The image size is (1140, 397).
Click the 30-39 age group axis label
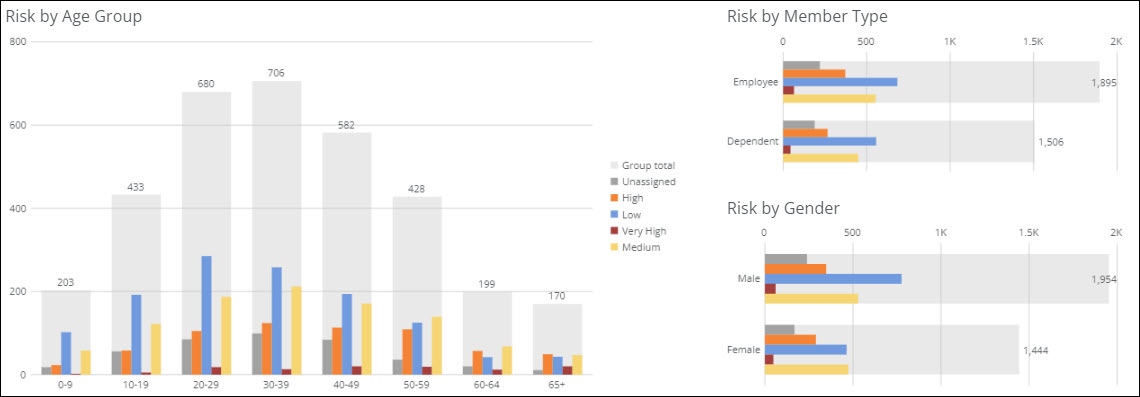click(x=276, y=385)
